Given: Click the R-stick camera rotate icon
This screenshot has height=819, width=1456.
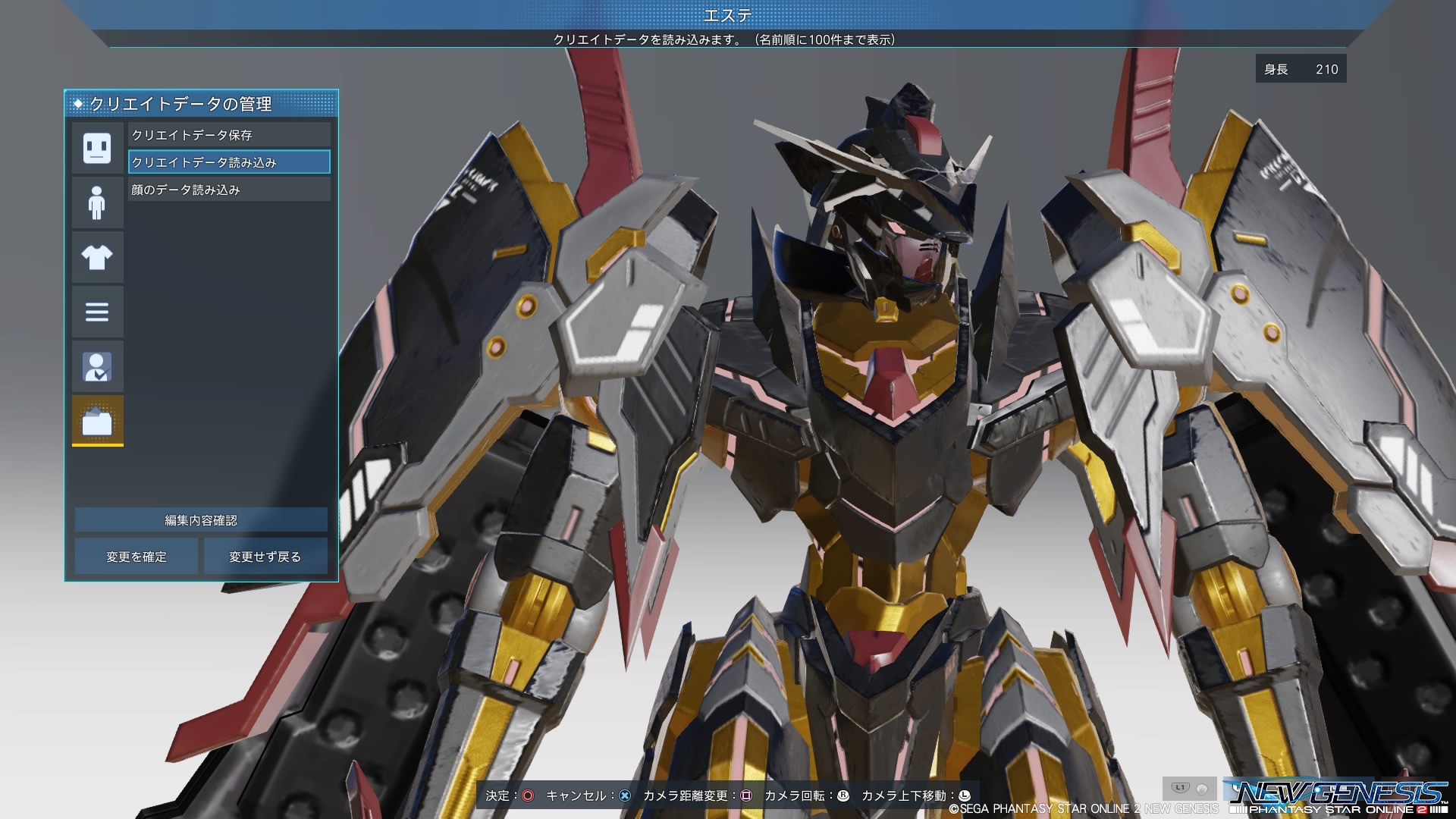Looking at the screenshot, I should [x=843, y=795].
